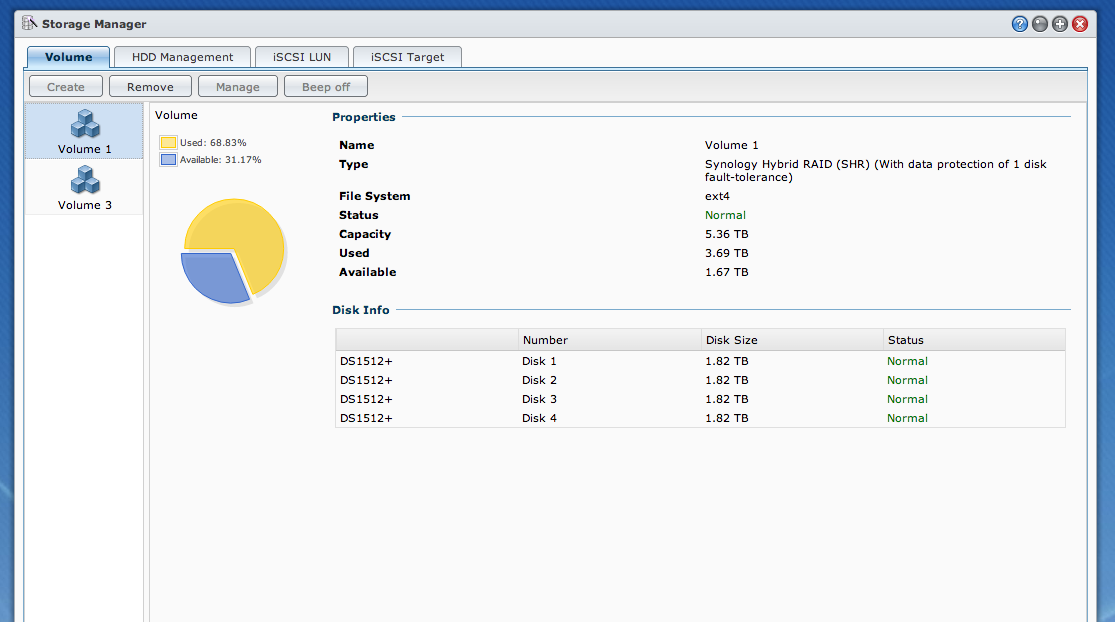
Task: Click the 'Volume 1' name value in Properties
Action: click(x=731, y=145)
